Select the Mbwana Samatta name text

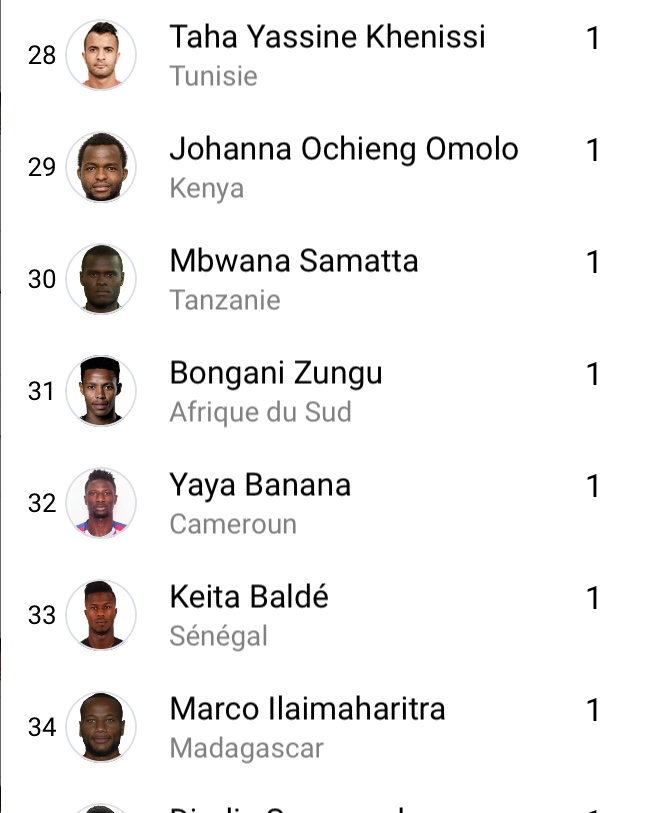(x=294, y=261)
